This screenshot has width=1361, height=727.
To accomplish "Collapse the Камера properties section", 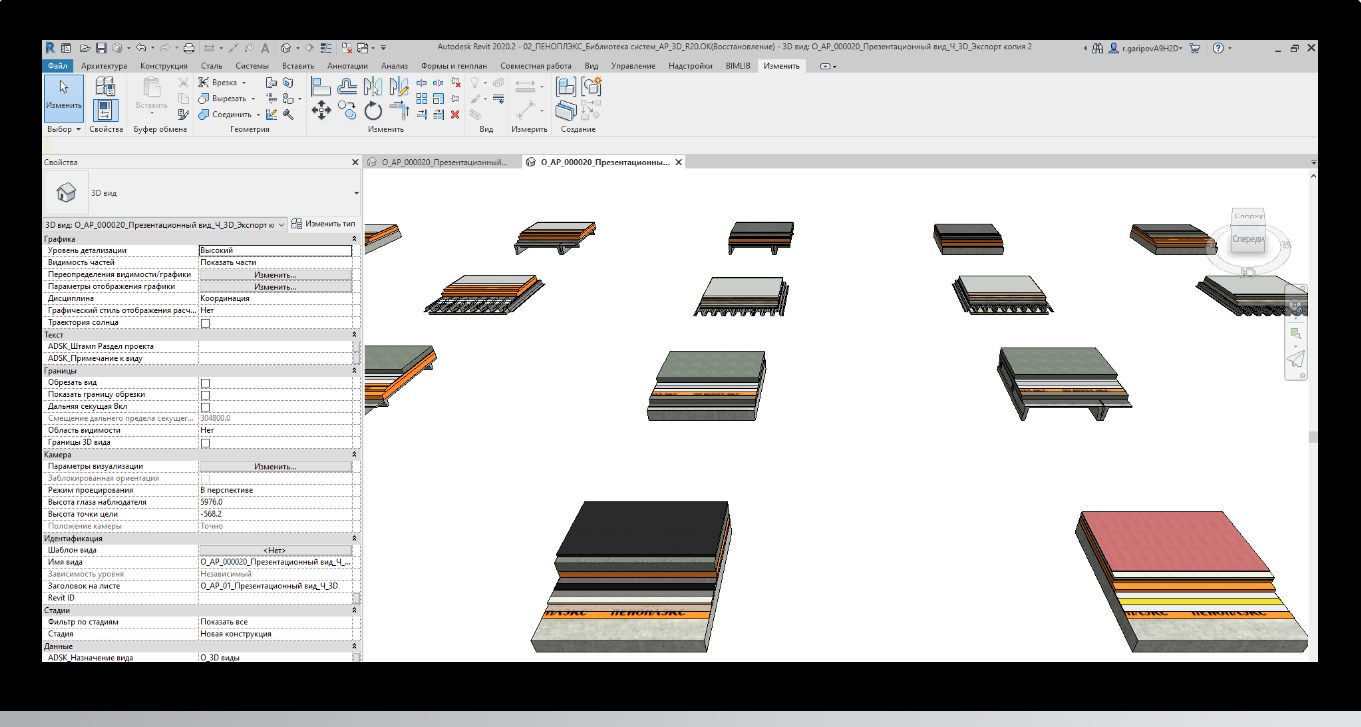I will click(355, 454).
